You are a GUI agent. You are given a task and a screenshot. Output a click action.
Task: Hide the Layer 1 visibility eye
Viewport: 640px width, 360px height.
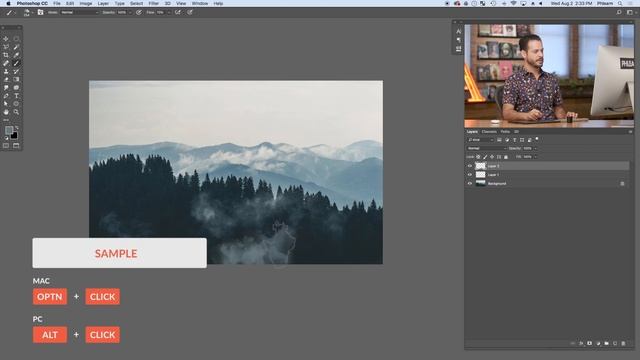pos(470,175)
